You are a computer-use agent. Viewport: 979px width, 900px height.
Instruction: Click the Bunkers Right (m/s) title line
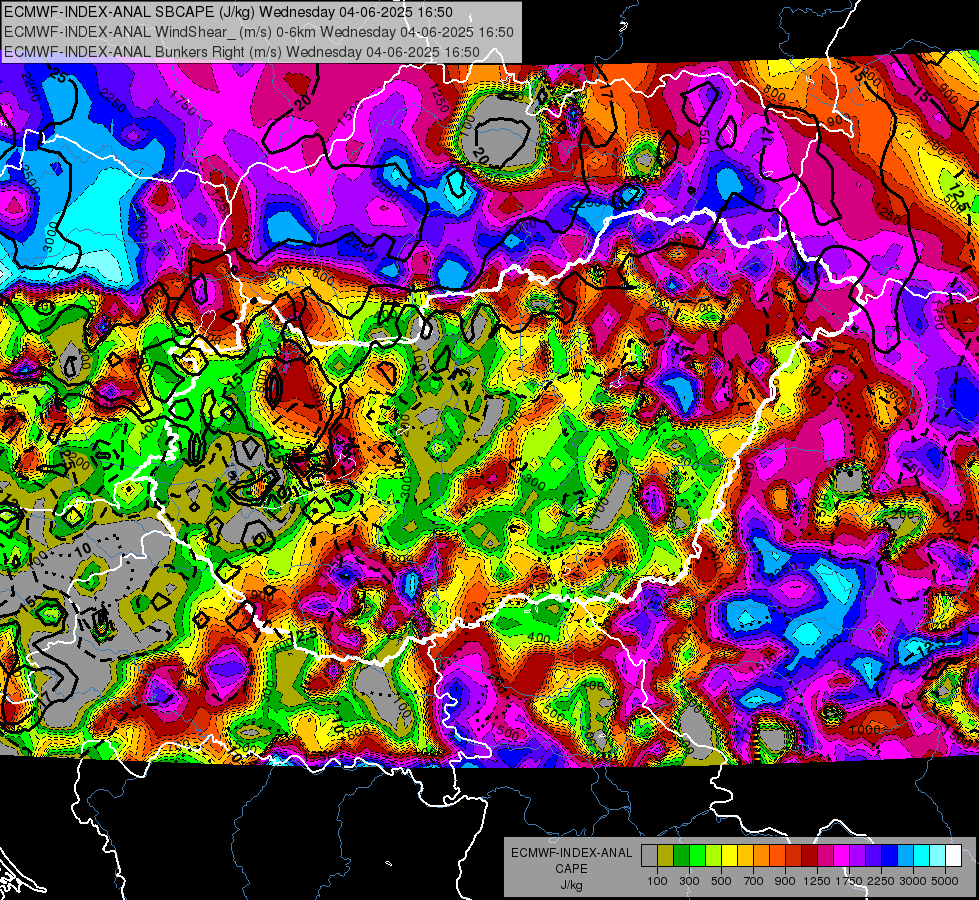pyautogui.click(x=242, y=52)
